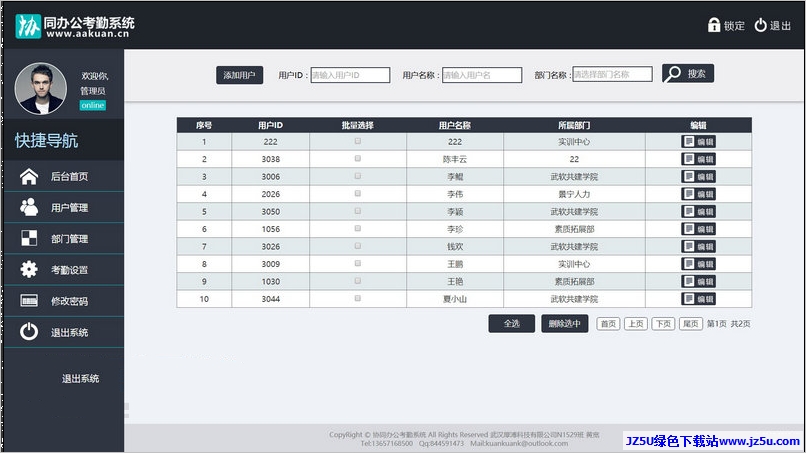The height and width of the screenshot is (453, 806).
Task: Click the 全选 button
Action: tap(511, 323)
